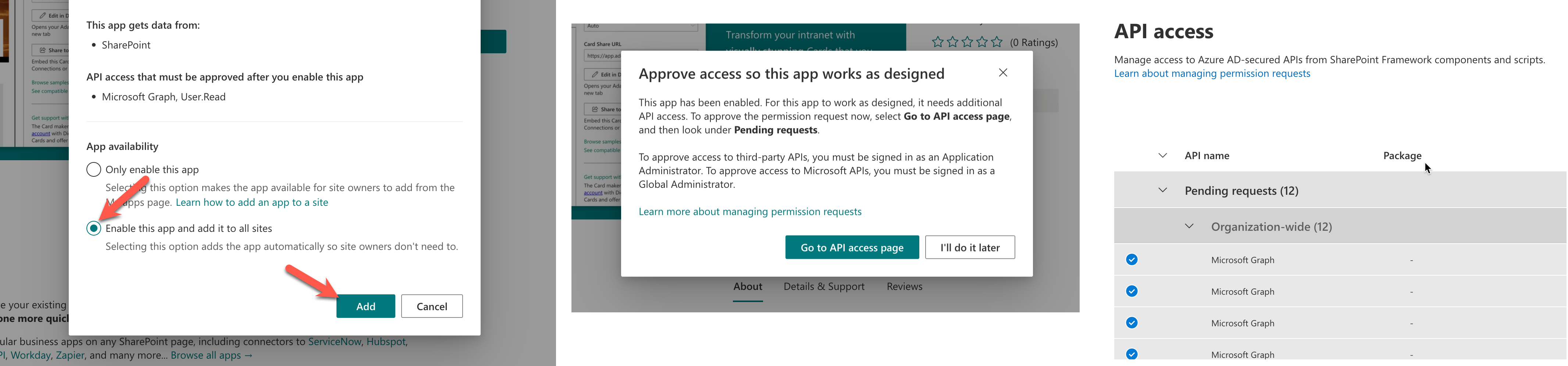Choose 'I'll do it later'
1568x366 pixels.
coord(970,247)
